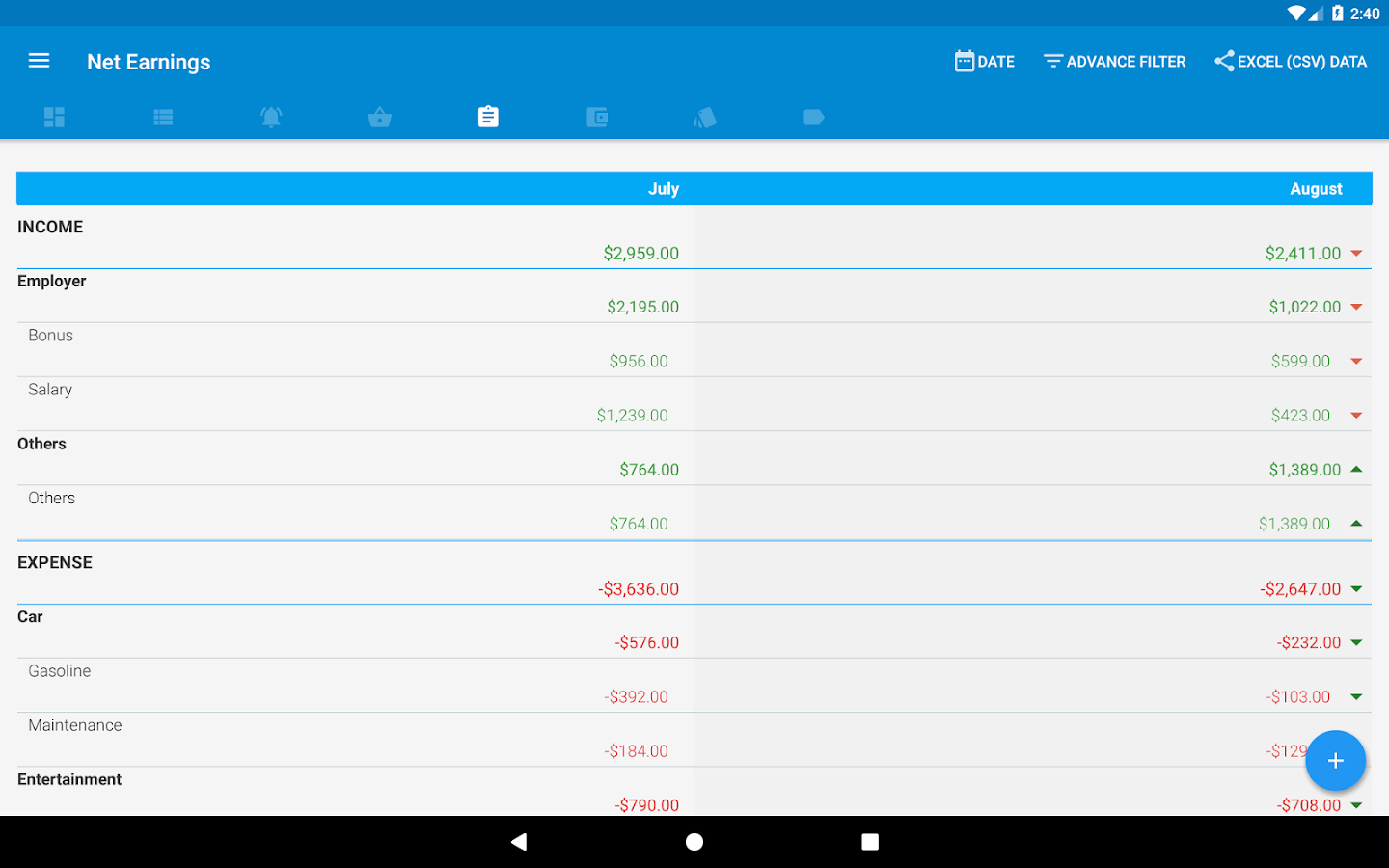Click August Entertainment amount -$708.00
This screenshot has height=868, width=1389.
[1309, 804]
